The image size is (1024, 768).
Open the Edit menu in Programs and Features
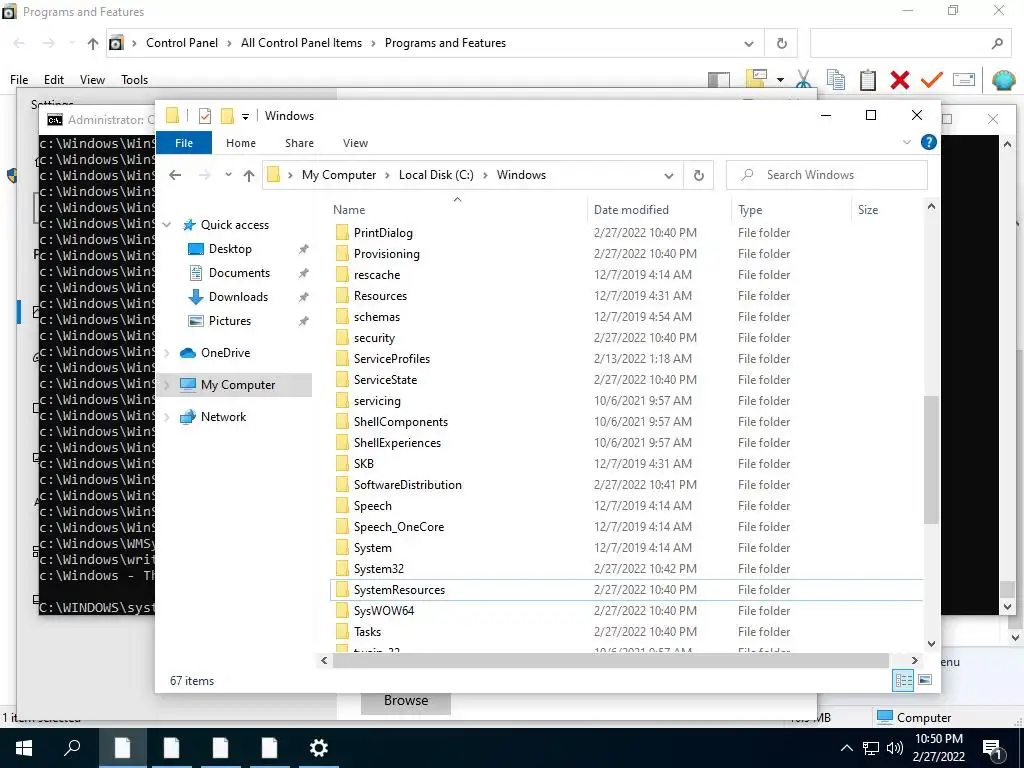(x=54, y=80)
